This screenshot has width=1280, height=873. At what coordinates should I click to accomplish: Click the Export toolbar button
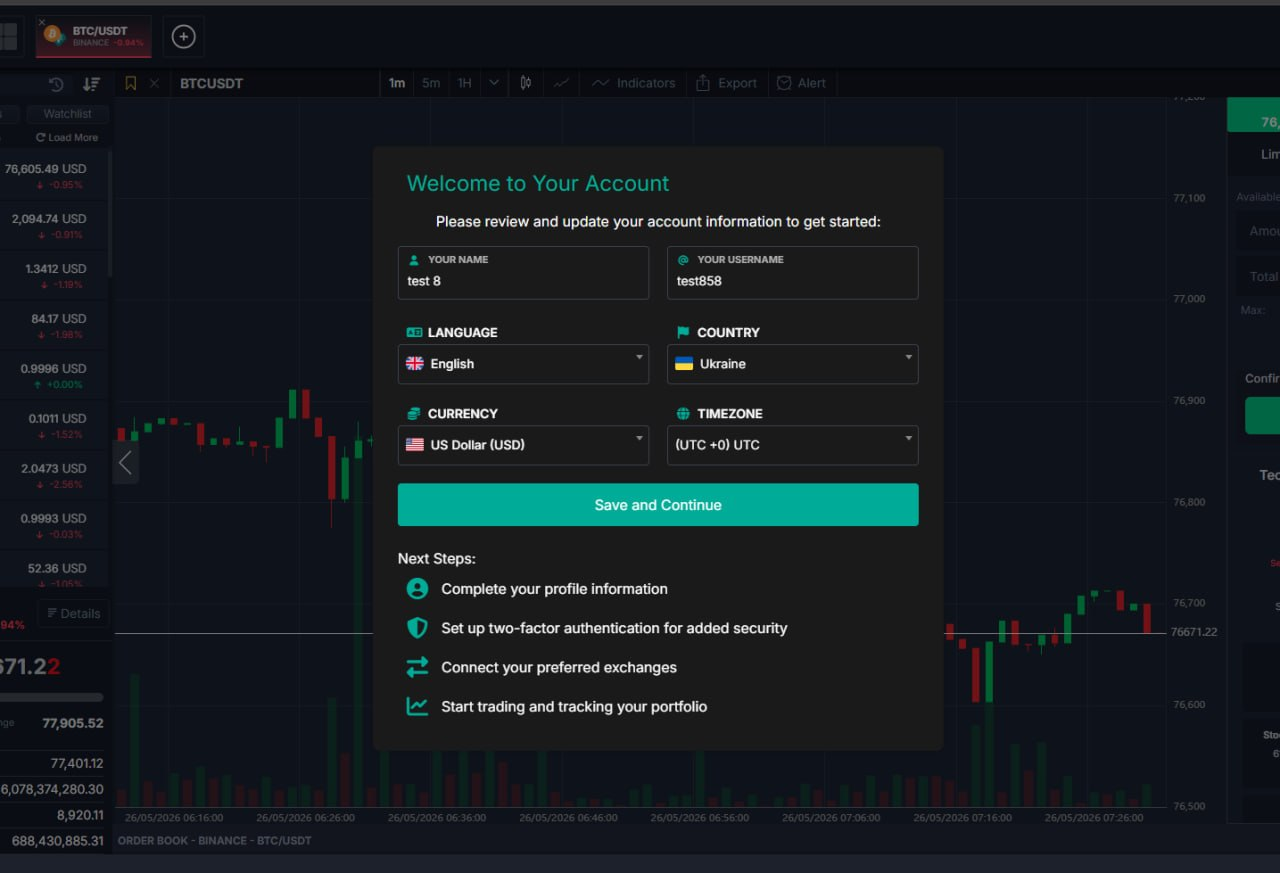[x=727, y=83]
